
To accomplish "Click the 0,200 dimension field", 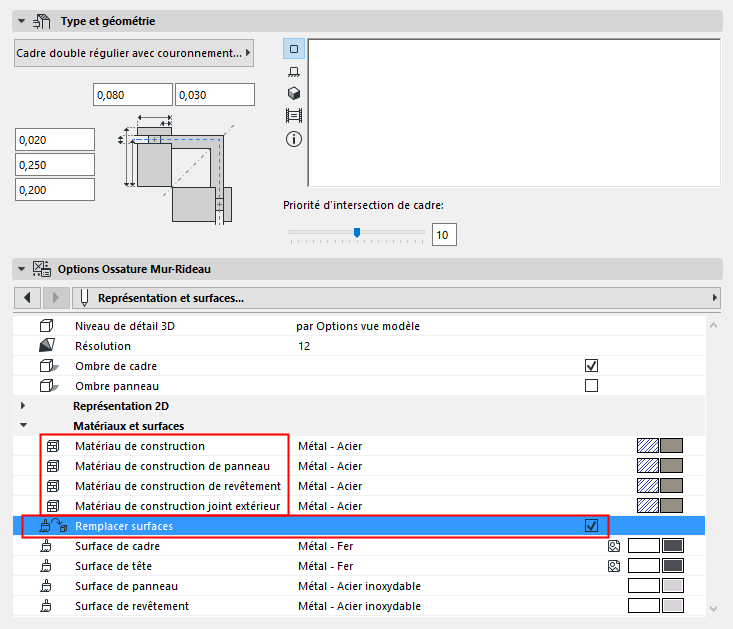I will pyautogui.click(x=55, y=190).
